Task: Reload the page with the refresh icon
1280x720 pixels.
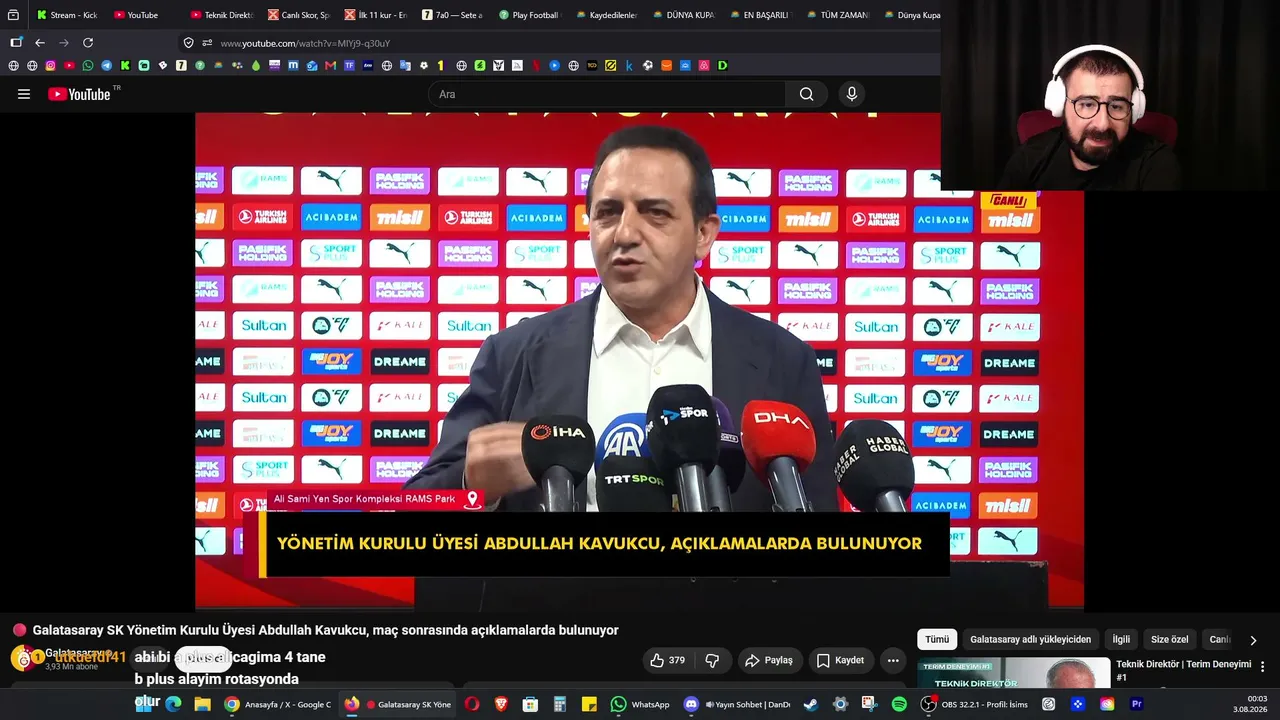Action: tap(88, 43)
